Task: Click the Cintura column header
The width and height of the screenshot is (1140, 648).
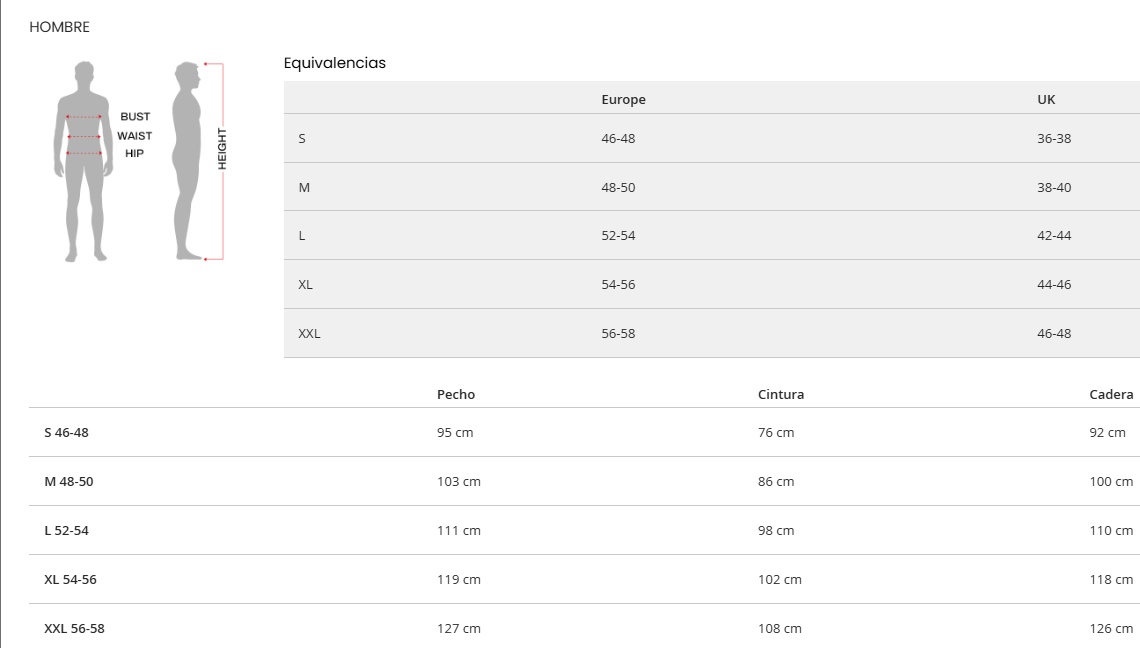Action: coord(781,394)
